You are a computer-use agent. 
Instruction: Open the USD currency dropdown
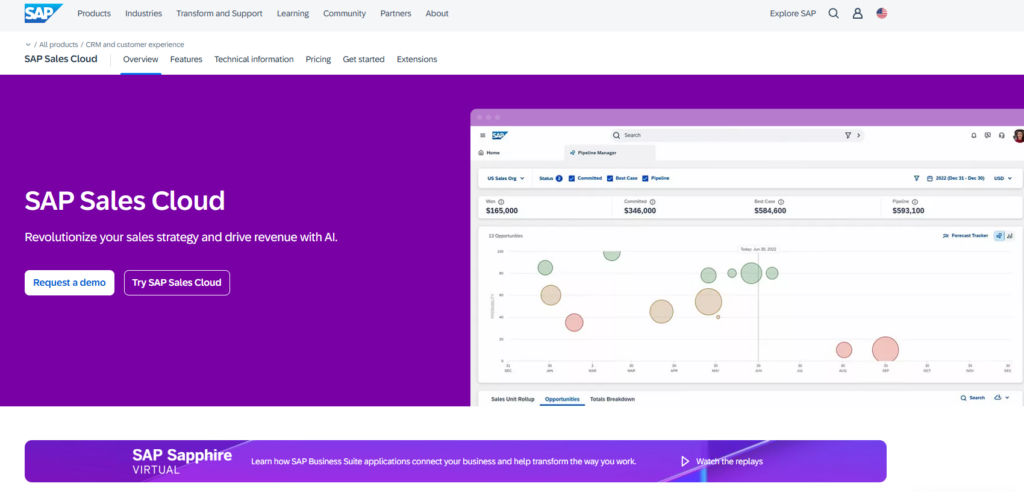point(1002,178)
